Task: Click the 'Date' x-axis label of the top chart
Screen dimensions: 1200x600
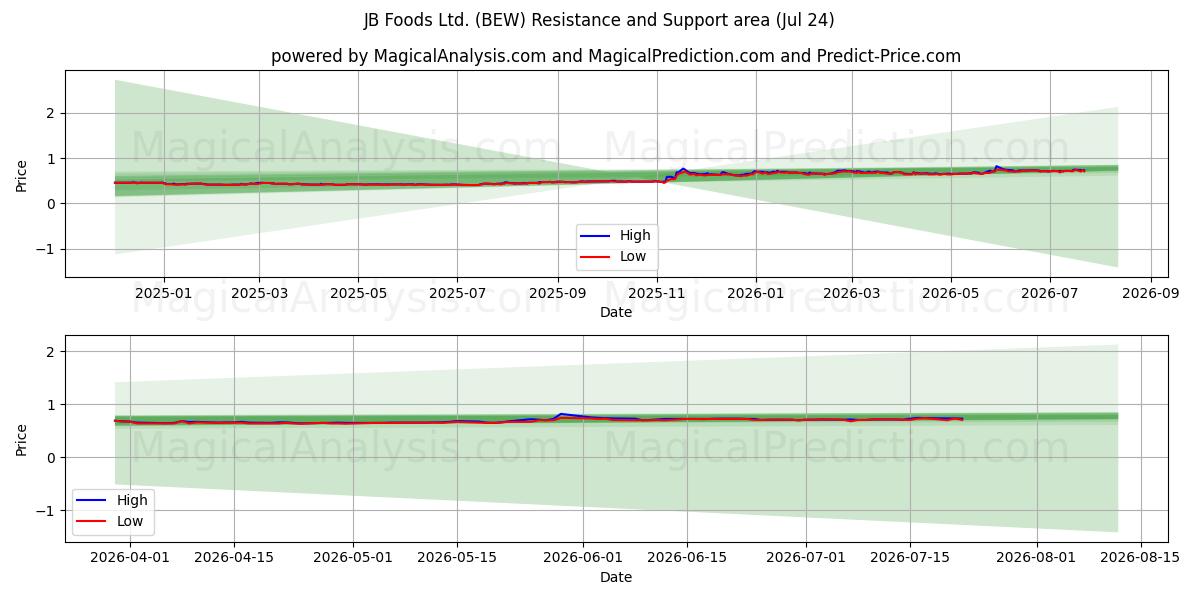Action: coord(616,312)
